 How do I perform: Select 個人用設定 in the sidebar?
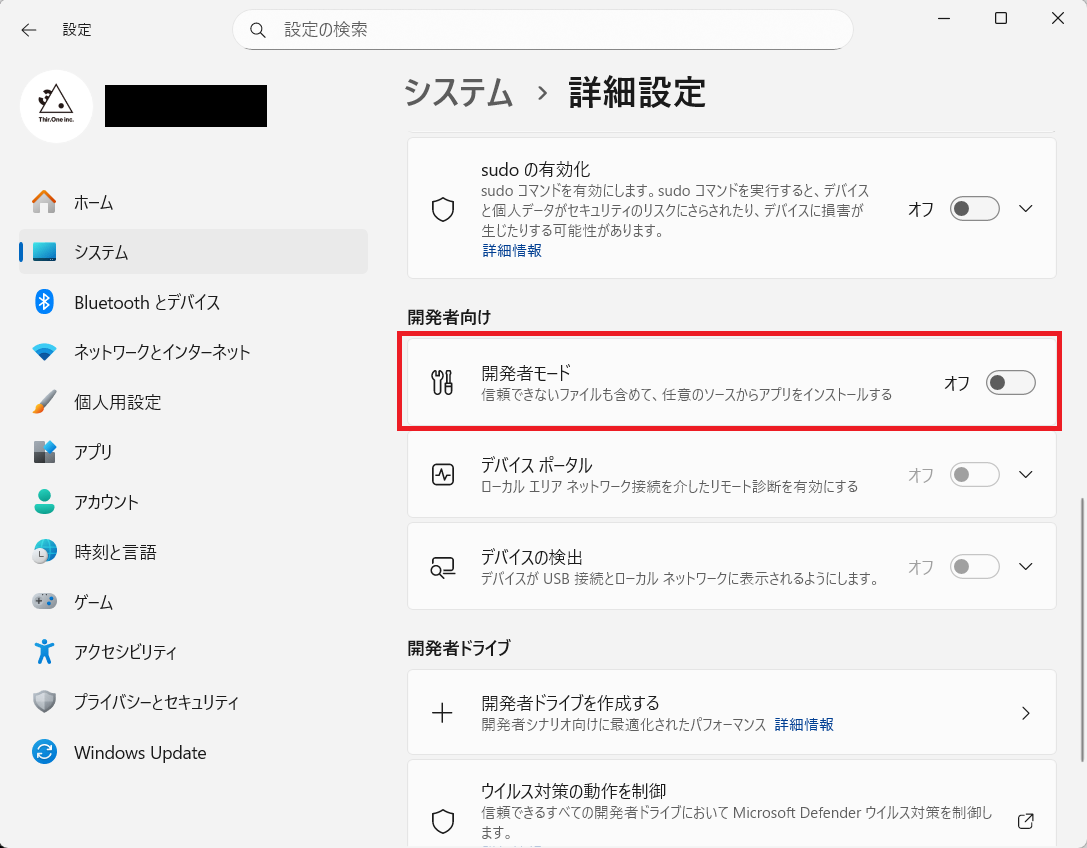click(117, 402)
